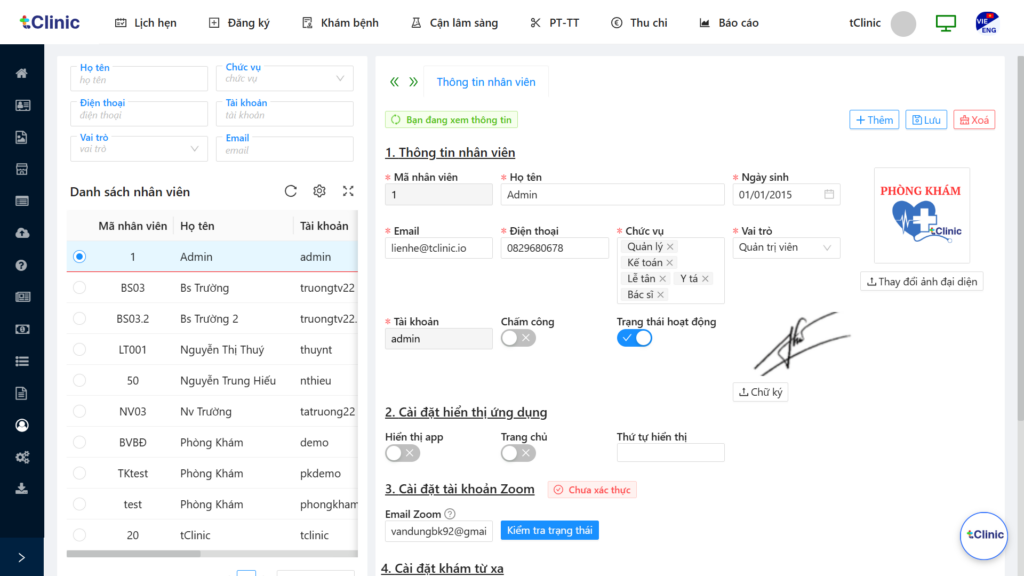Click the Lưu save button
Viewport: 1024px width, 576px height.
point(926,120)
